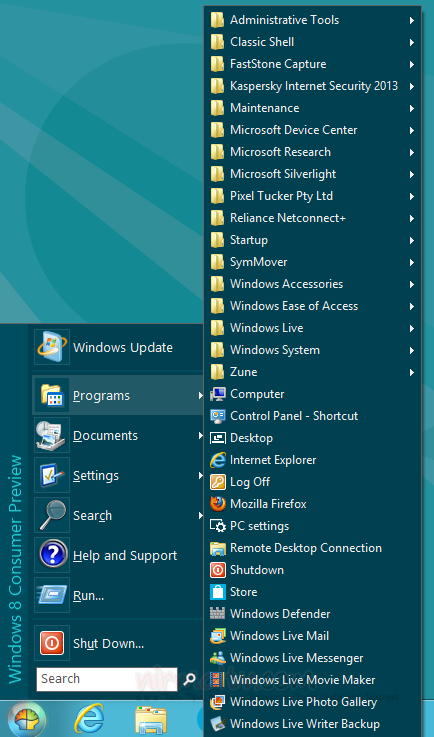Expand the Zune folder submenu
The width and height of the screenshot is (434, 737).
[x=312, y=372]
